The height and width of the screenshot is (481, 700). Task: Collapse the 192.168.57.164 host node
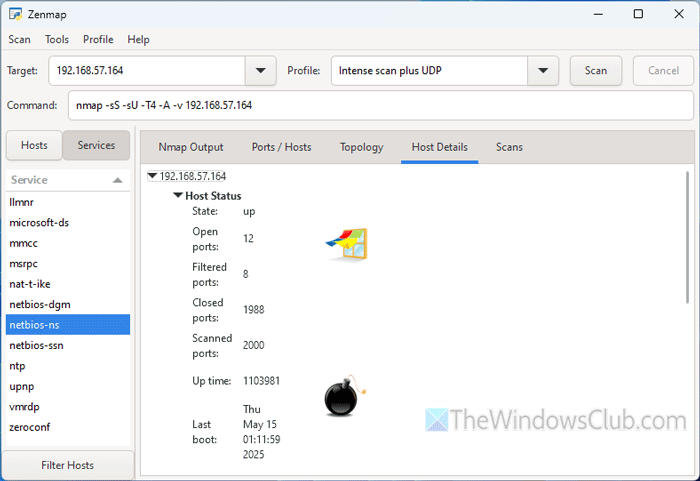[x=152, y=176]
